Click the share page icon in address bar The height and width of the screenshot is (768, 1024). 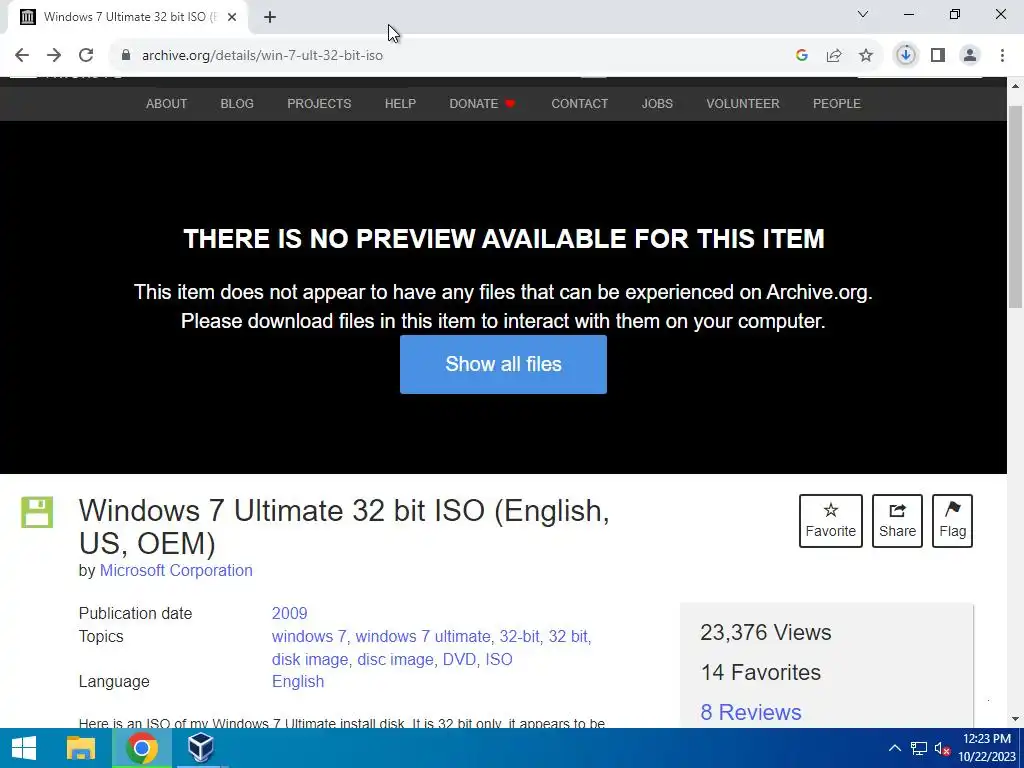pos(834,56)
